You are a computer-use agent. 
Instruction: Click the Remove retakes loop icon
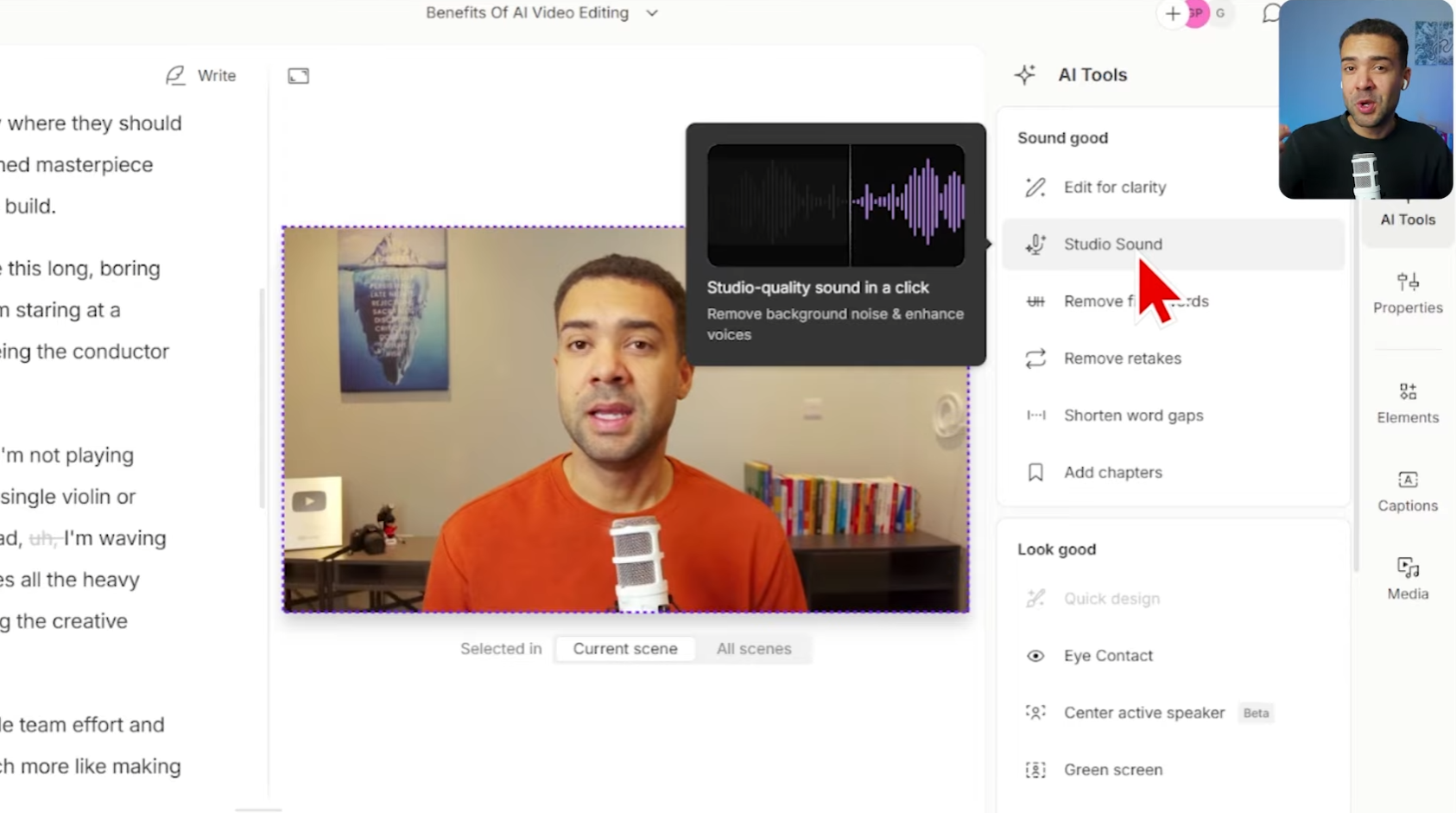[1035, 359]
